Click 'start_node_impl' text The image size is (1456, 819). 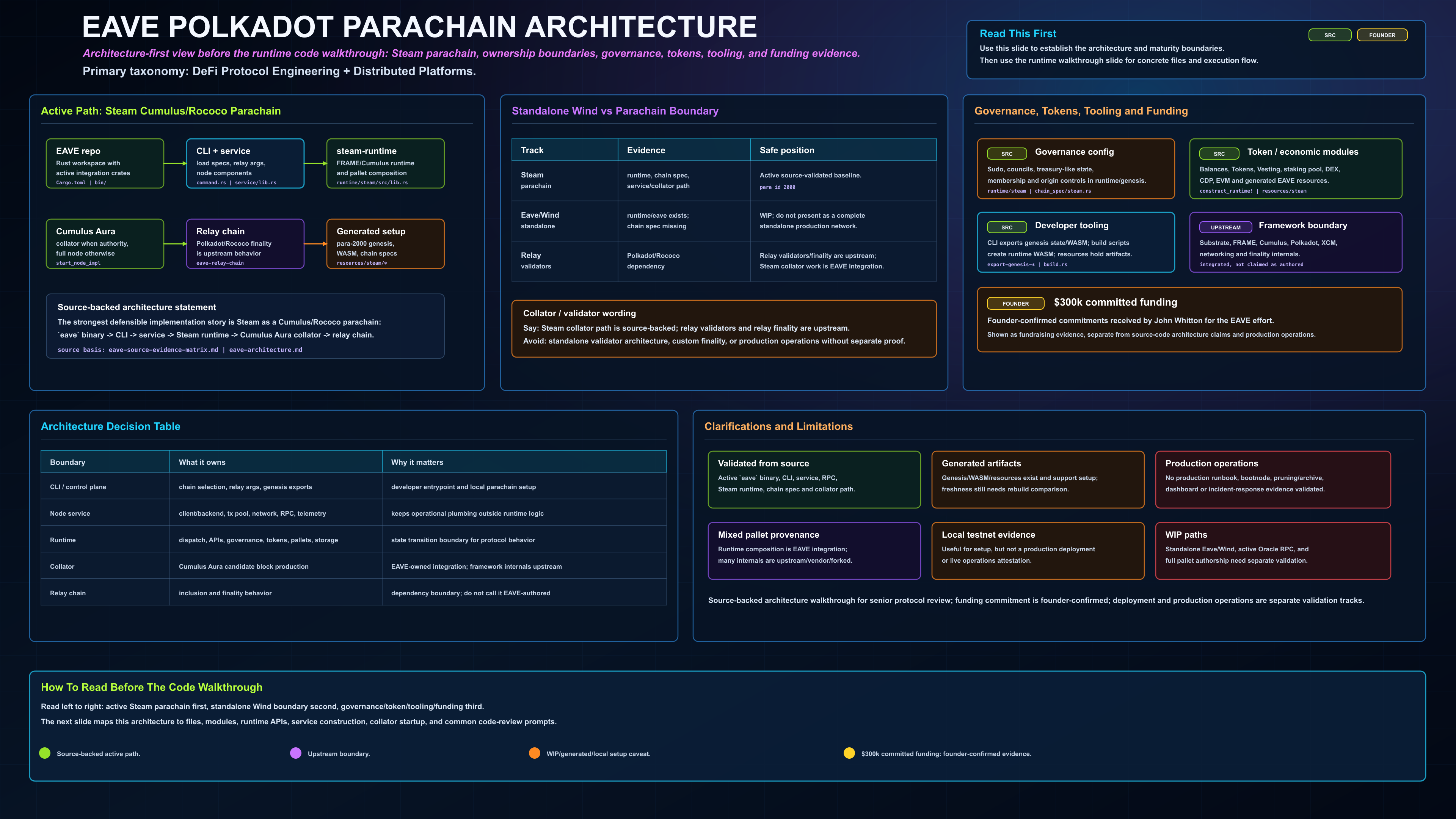(x=78, y=263)
